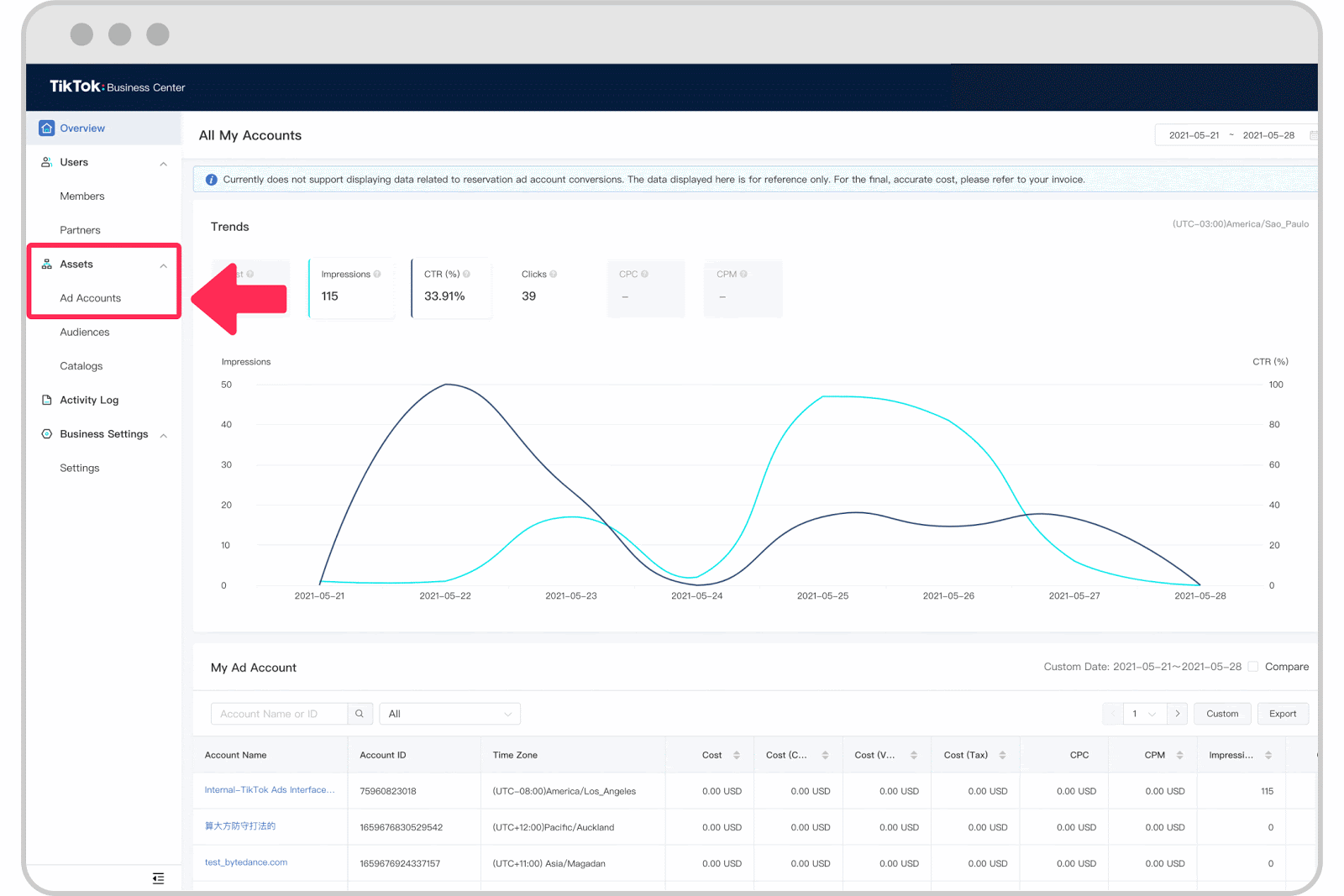Click the 2021-05-28 end date field
The width and height of the screenshot is (1344, 896).
1268,135
